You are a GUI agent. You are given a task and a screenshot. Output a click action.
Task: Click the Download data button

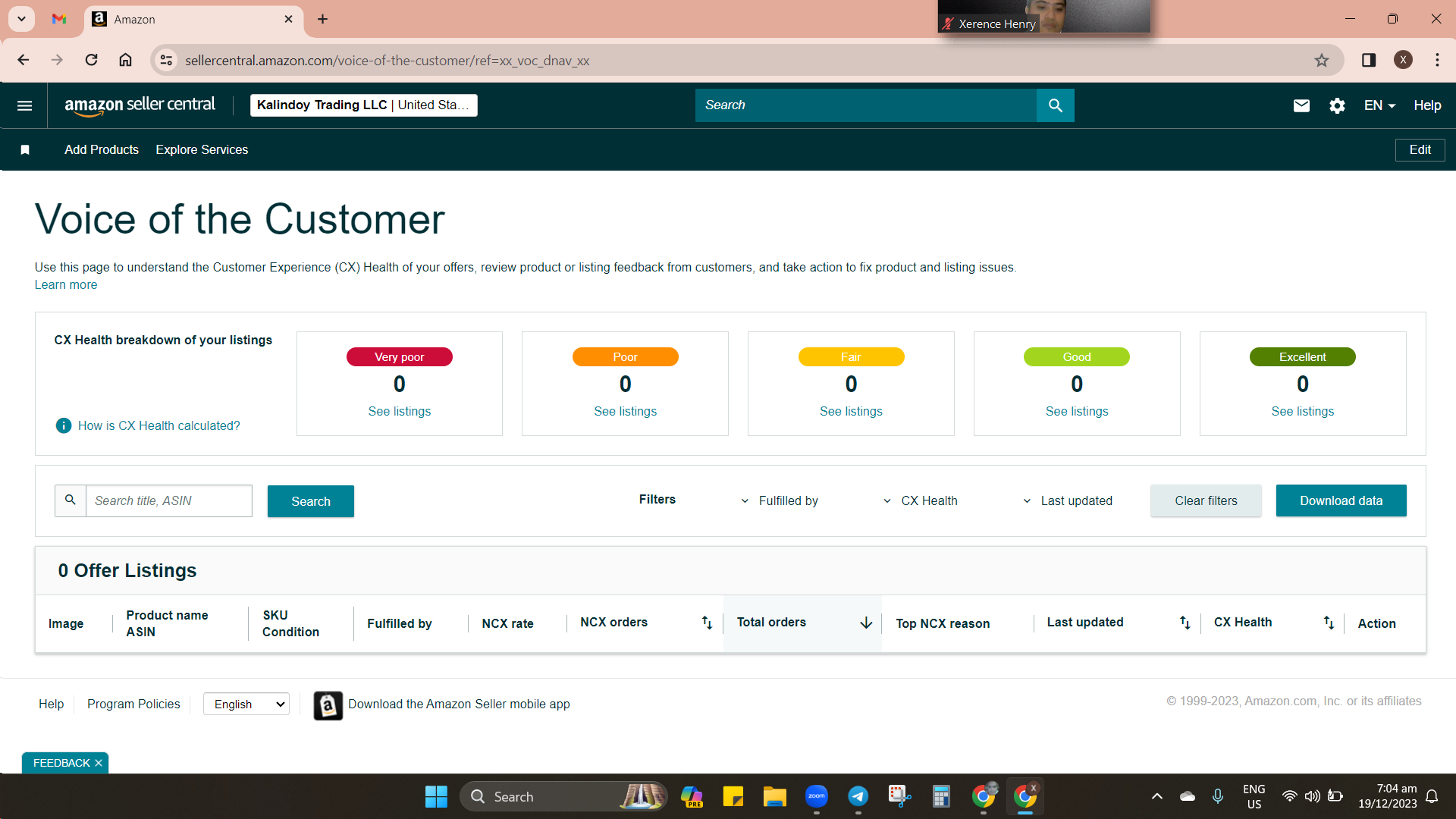click(1341, 501)
